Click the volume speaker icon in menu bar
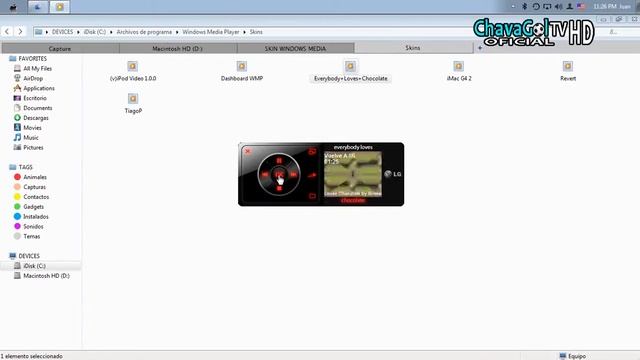Viewport: 640px width, 360px height. pyautogui.click(x=558, y=7)
